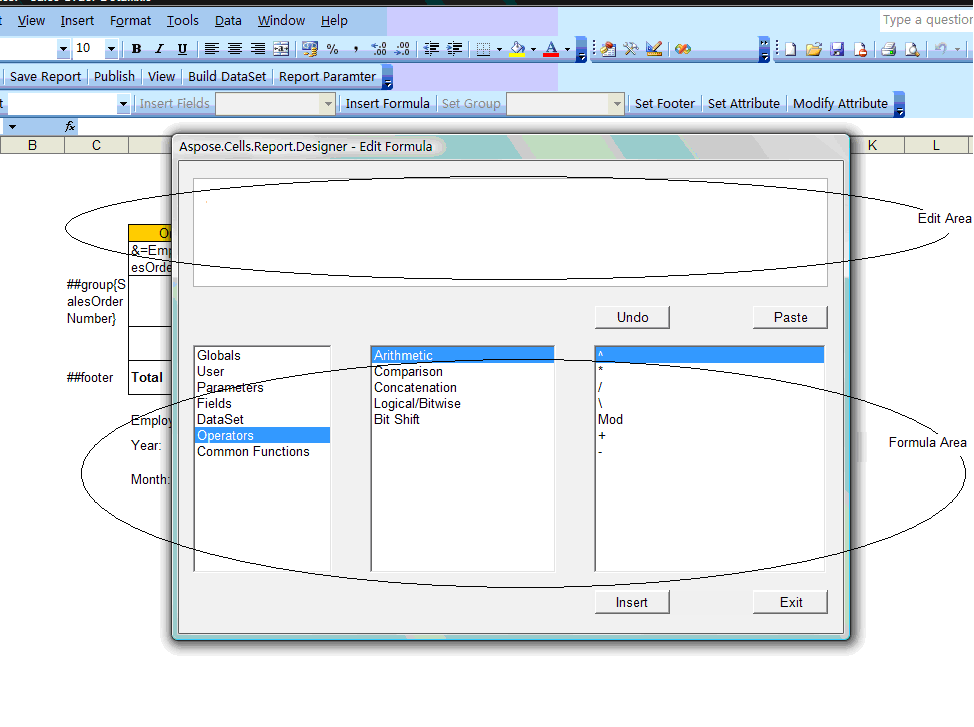Click Set Footer button
This screenshot has height=727, width=974.
coord(665,104)
